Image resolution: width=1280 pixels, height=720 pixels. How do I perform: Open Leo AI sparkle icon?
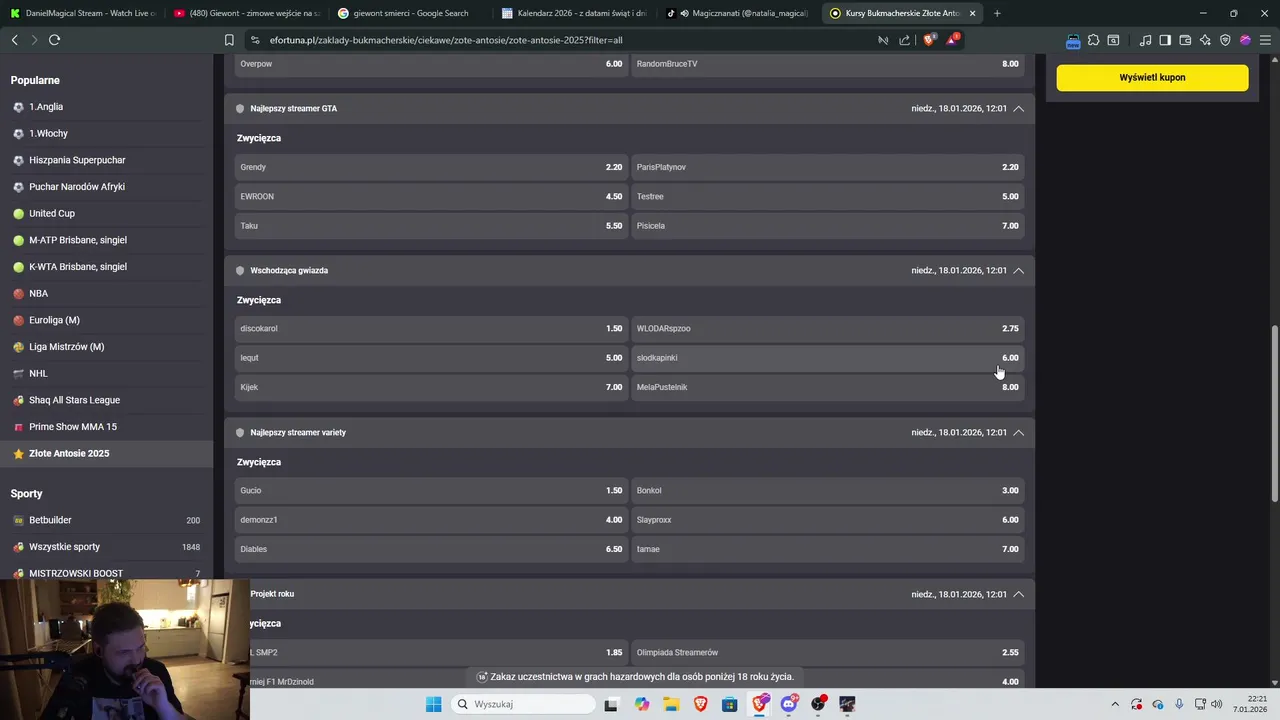(x=1205, y=40)
